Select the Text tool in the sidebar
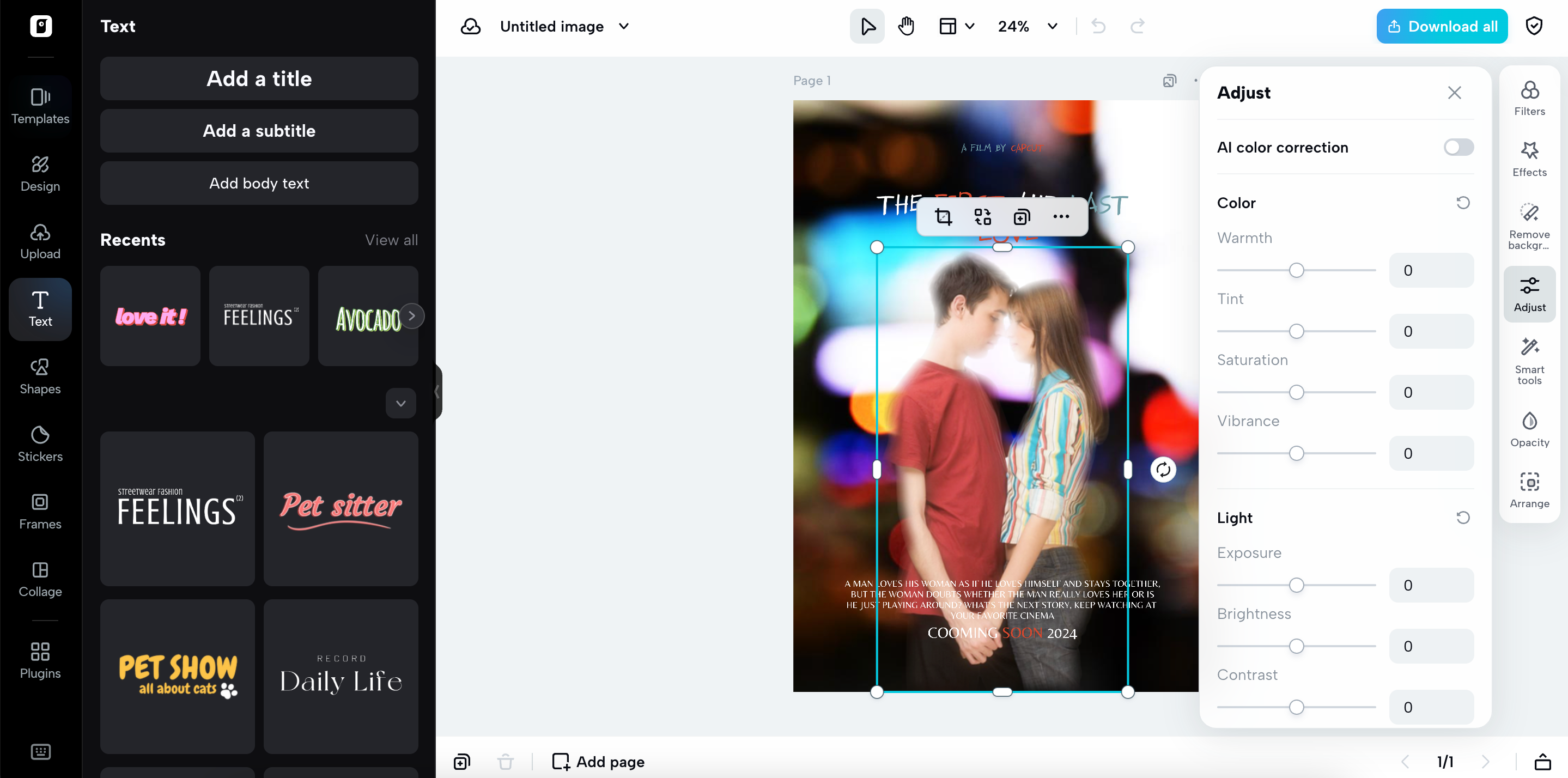This screenshot has width=1568, height=778. click(40, 309)
